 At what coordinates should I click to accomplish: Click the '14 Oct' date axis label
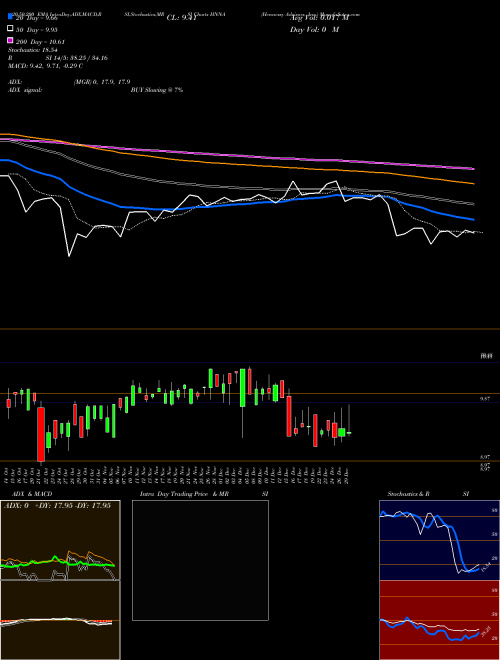pyautogui.click(x=7, y=474)
